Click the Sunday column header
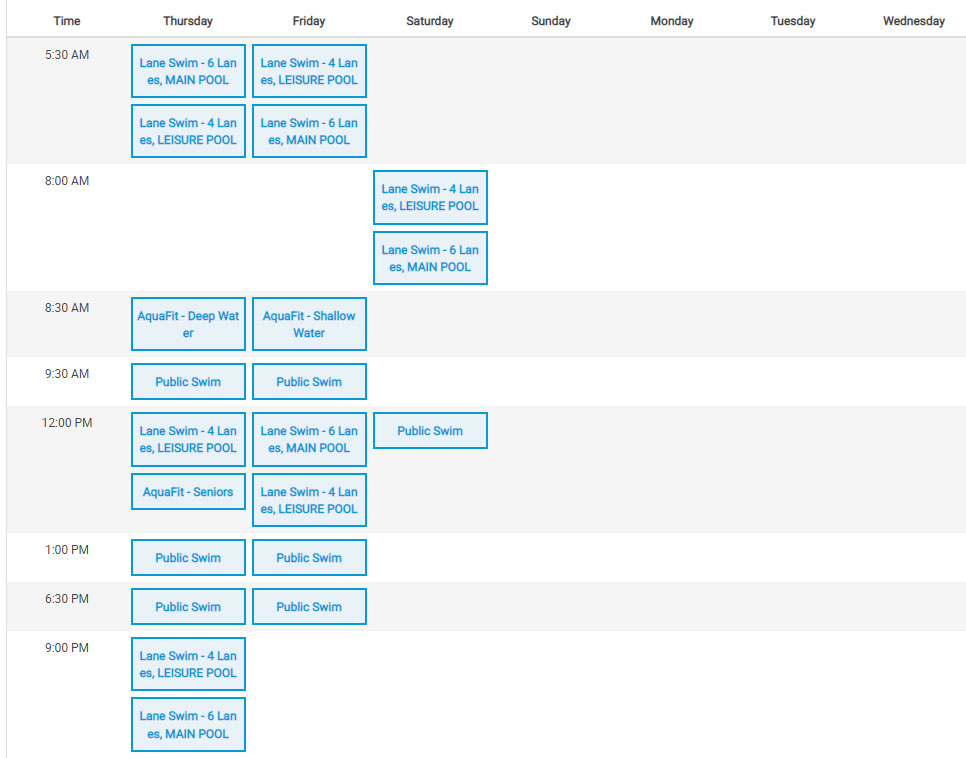The height and width of the screenshot is (758, 966). click(x=551, y=21)
